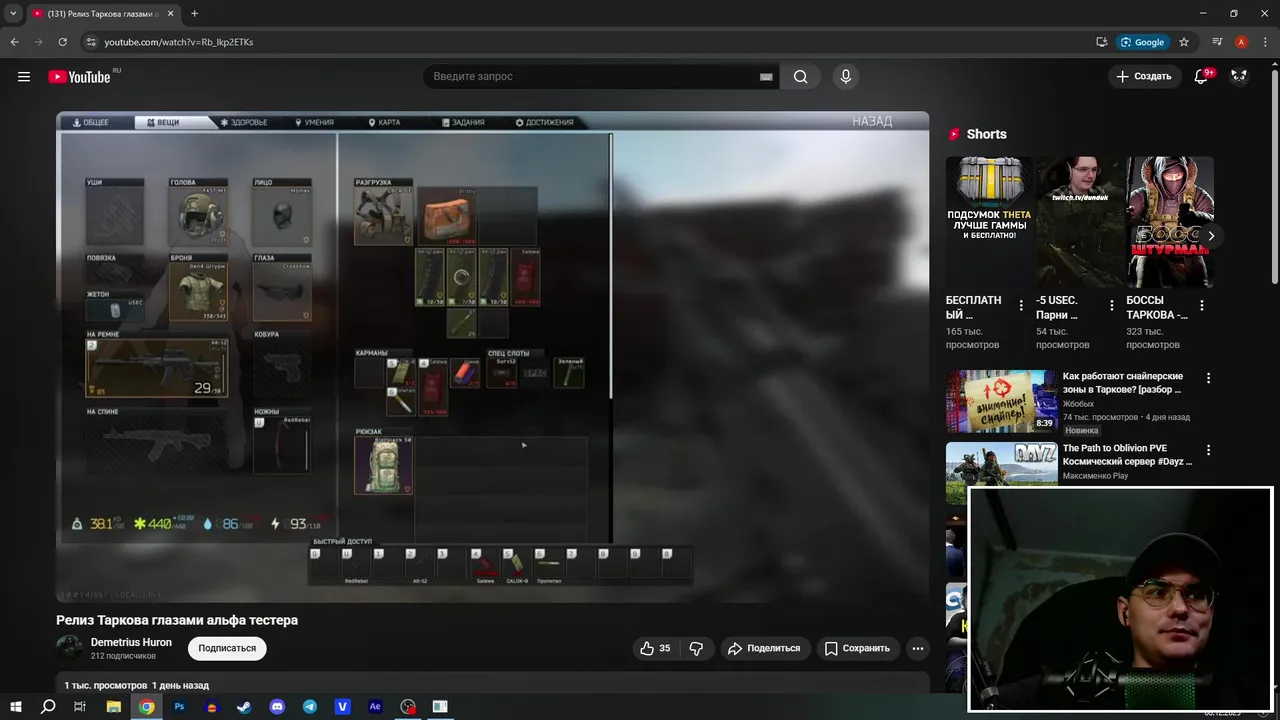Image resolution: width=1280 pixels, height=720 pixels.
Task: Open the снайперские зоны video thumbnail
Action: point(1001,401)
